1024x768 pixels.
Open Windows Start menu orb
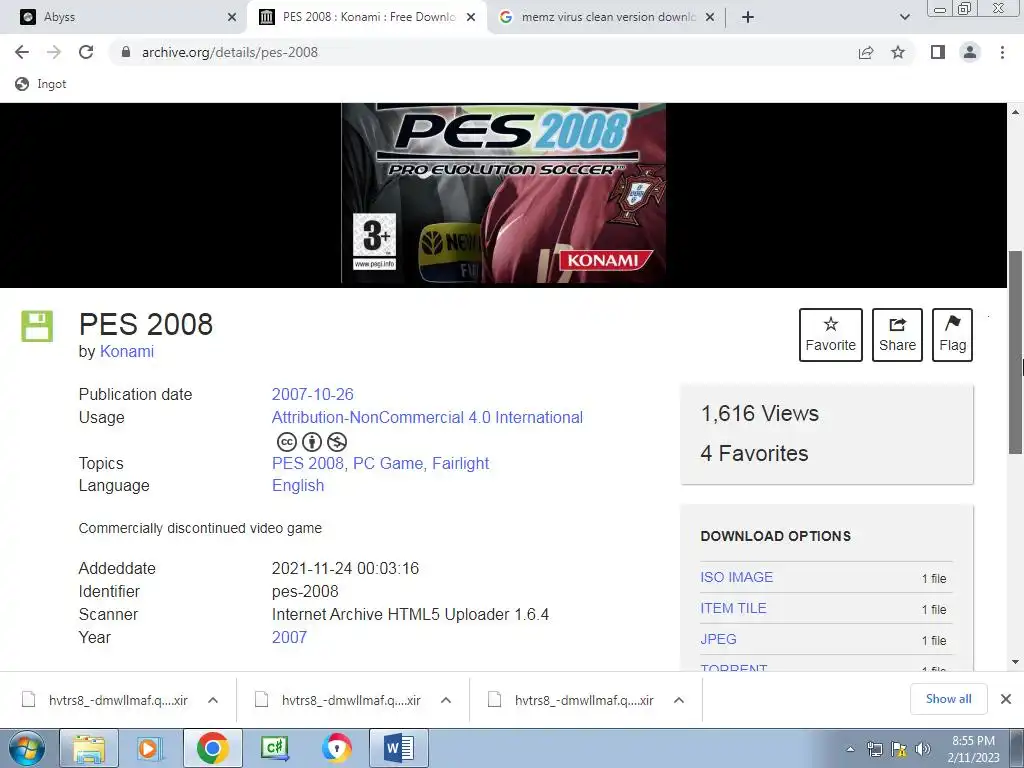point(27,748)
